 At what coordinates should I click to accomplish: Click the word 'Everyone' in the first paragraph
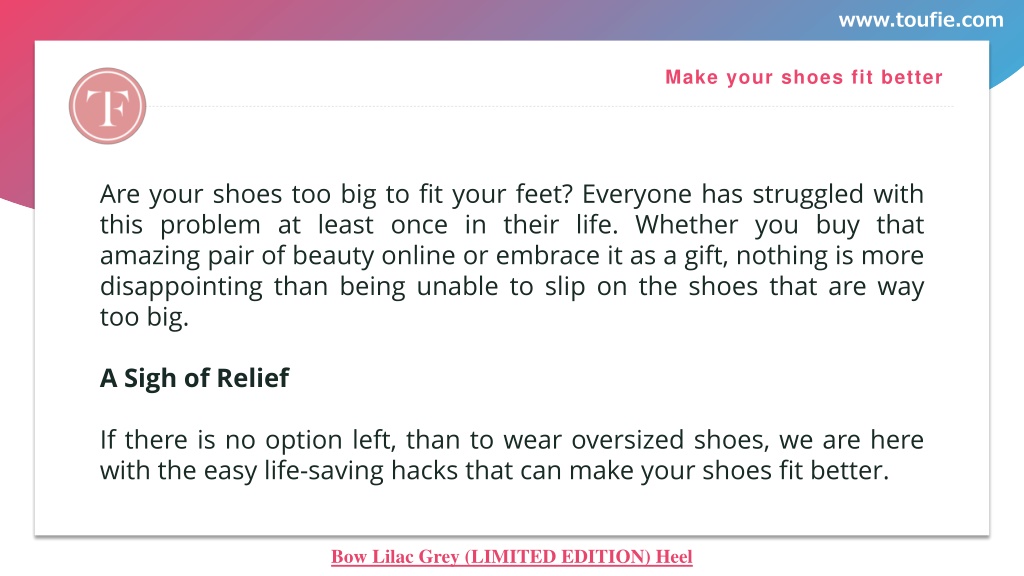click(x=637, y=194)
